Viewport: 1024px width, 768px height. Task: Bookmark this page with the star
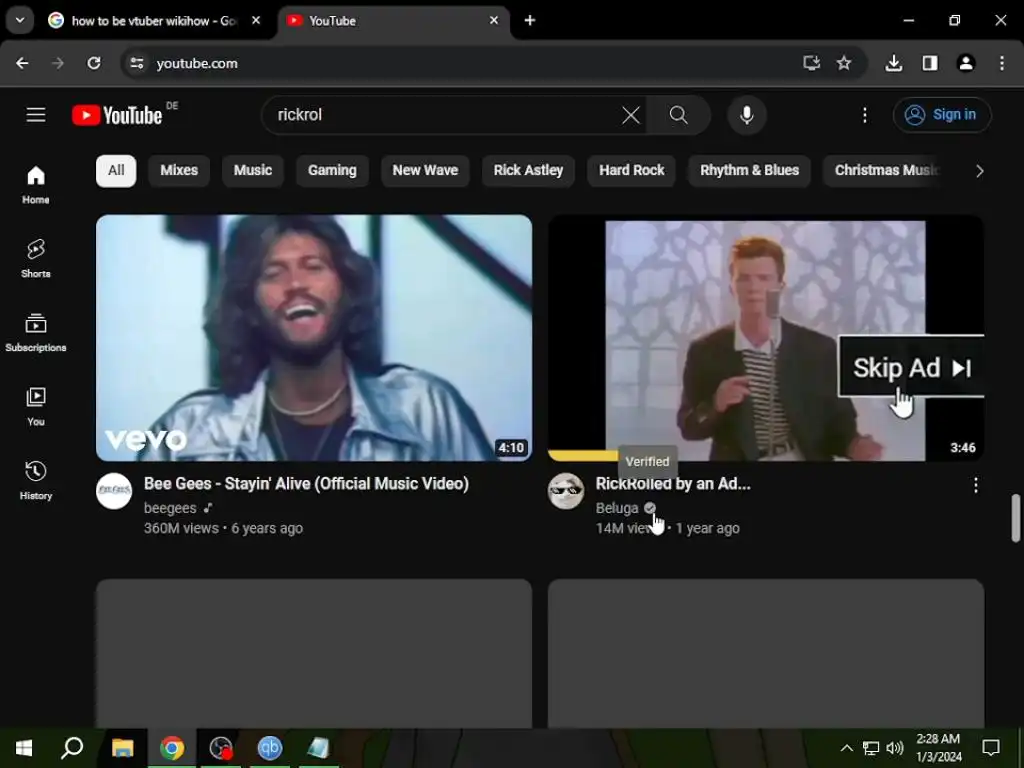coord(844,63)
